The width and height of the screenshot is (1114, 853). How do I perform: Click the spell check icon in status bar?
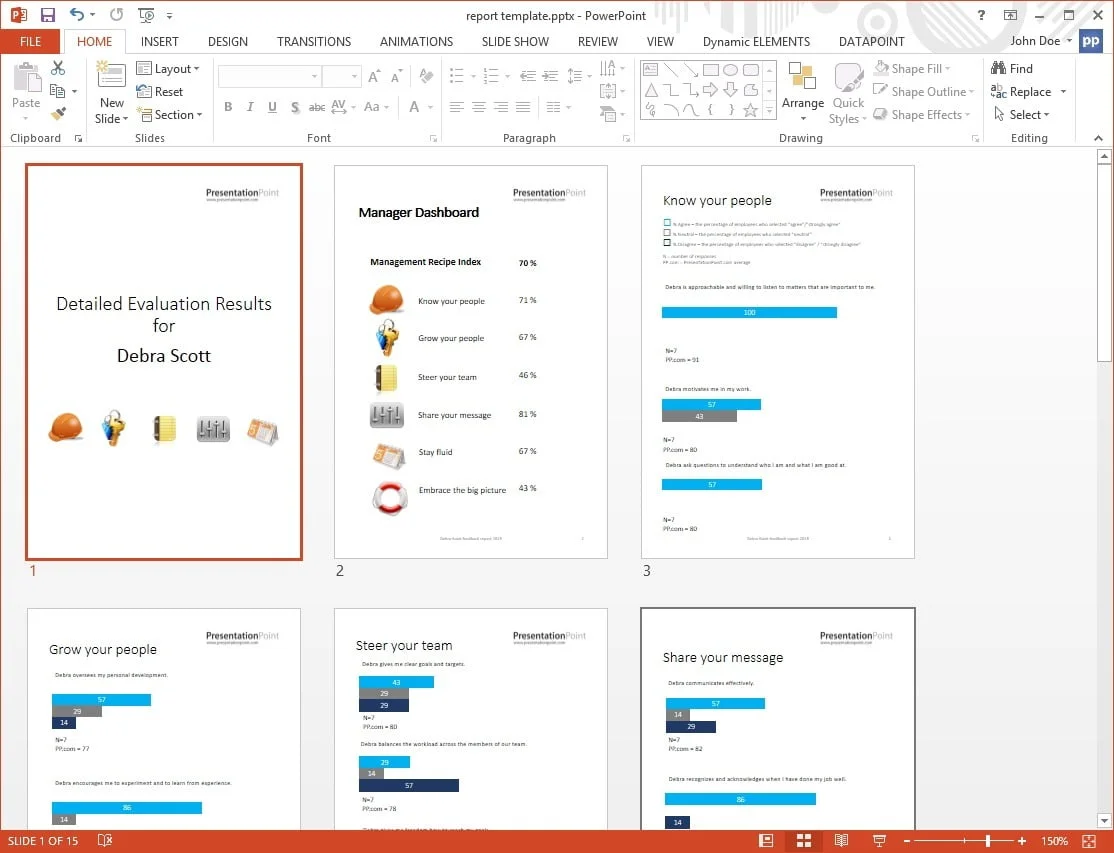click(105, 841)
